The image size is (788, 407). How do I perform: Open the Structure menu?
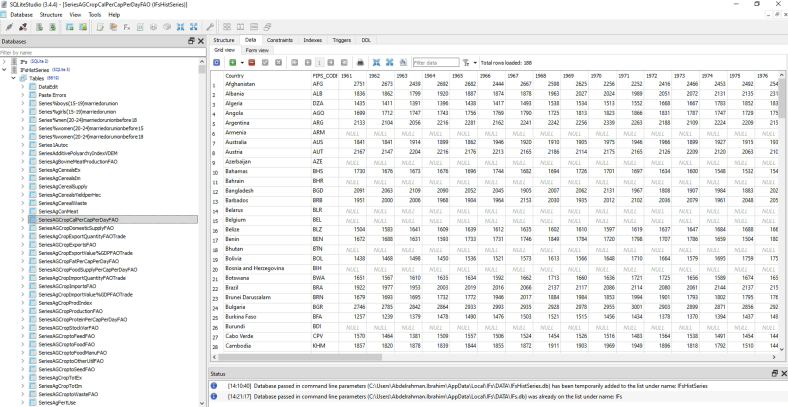(x=51, y=15)
